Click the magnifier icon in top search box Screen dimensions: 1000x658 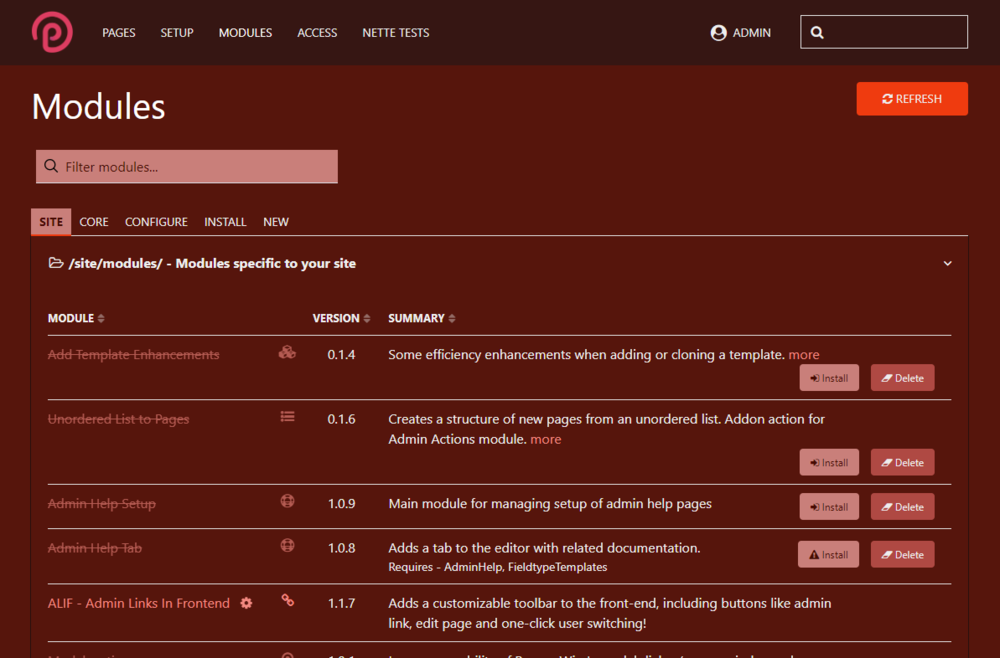point(817,33)
